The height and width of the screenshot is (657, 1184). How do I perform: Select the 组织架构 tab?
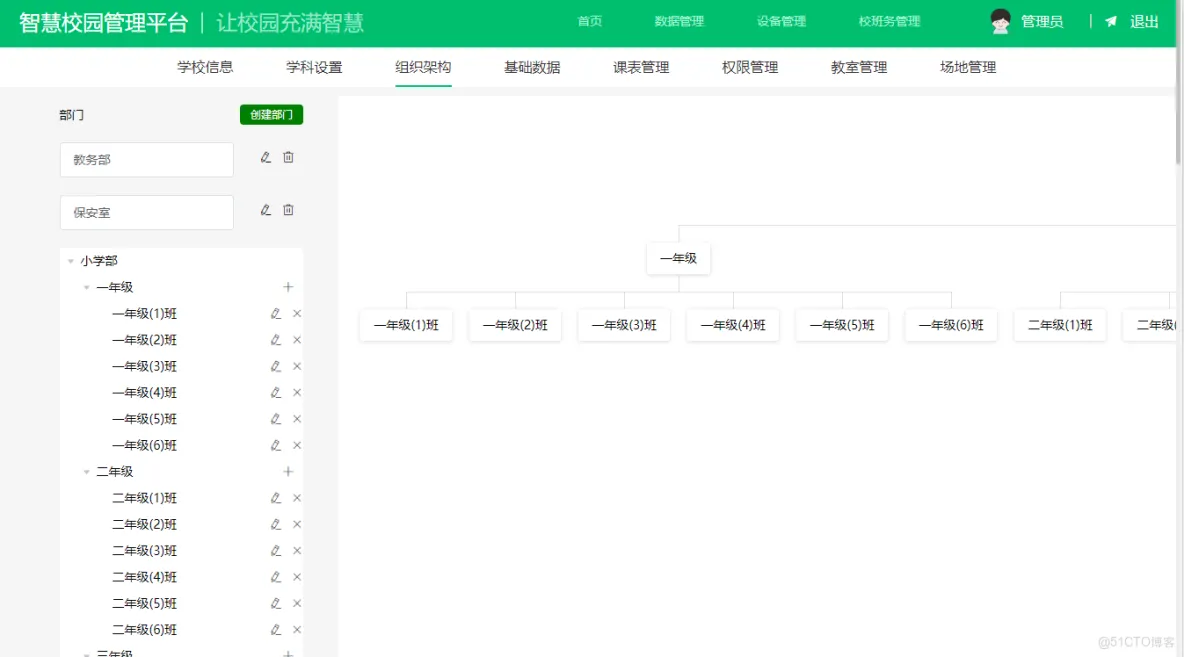[x=423, y=67]
